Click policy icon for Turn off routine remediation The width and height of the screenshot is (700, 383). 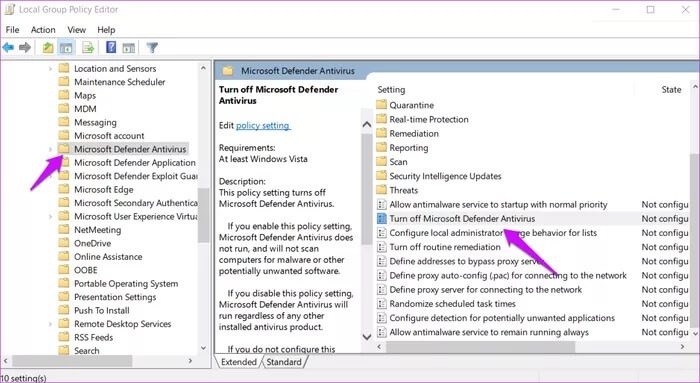point(382,247)
